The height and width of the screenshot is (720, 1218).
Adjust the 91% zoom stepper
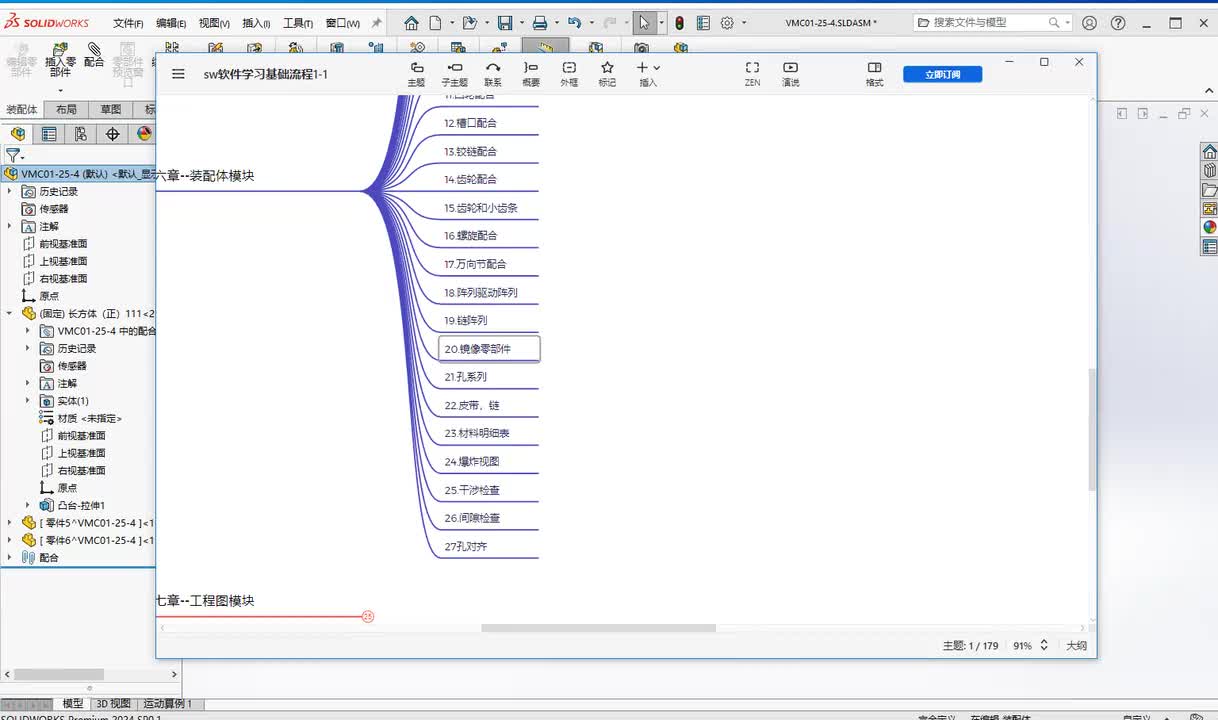click(x=1044, y=646)
